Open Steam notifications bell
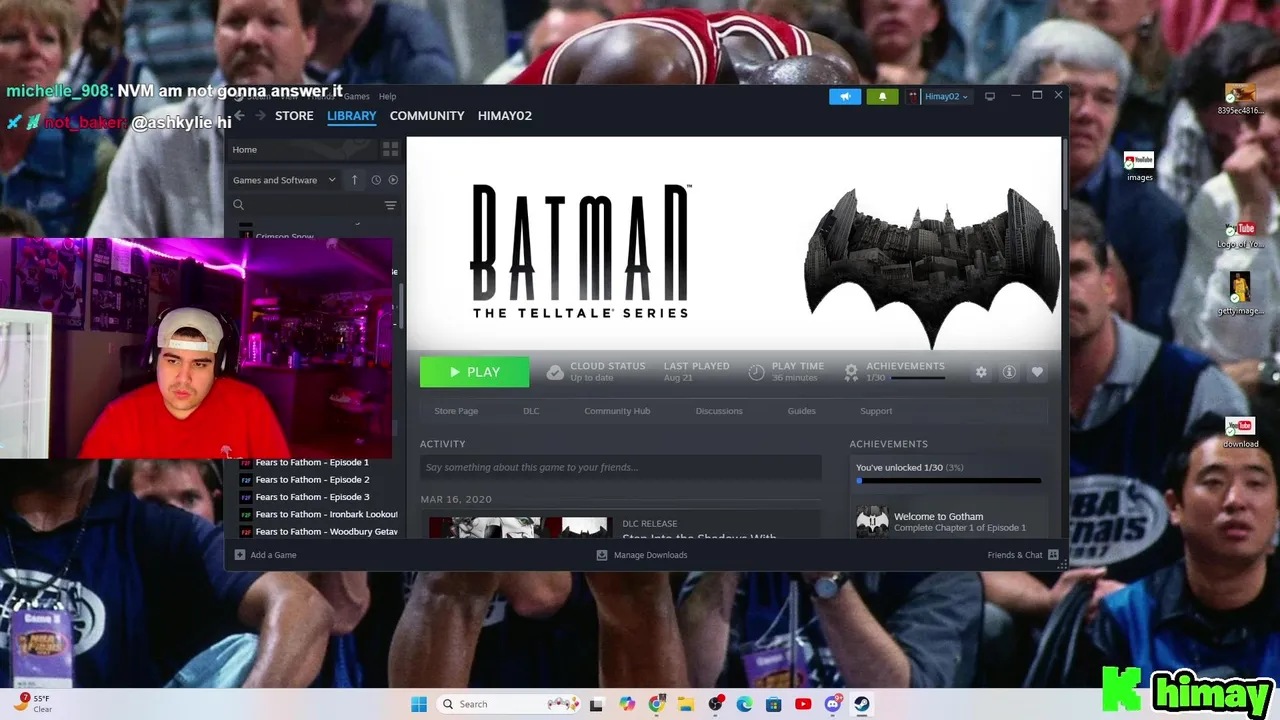The height and width of the screenshot is (720, 1280). [882, 96]
